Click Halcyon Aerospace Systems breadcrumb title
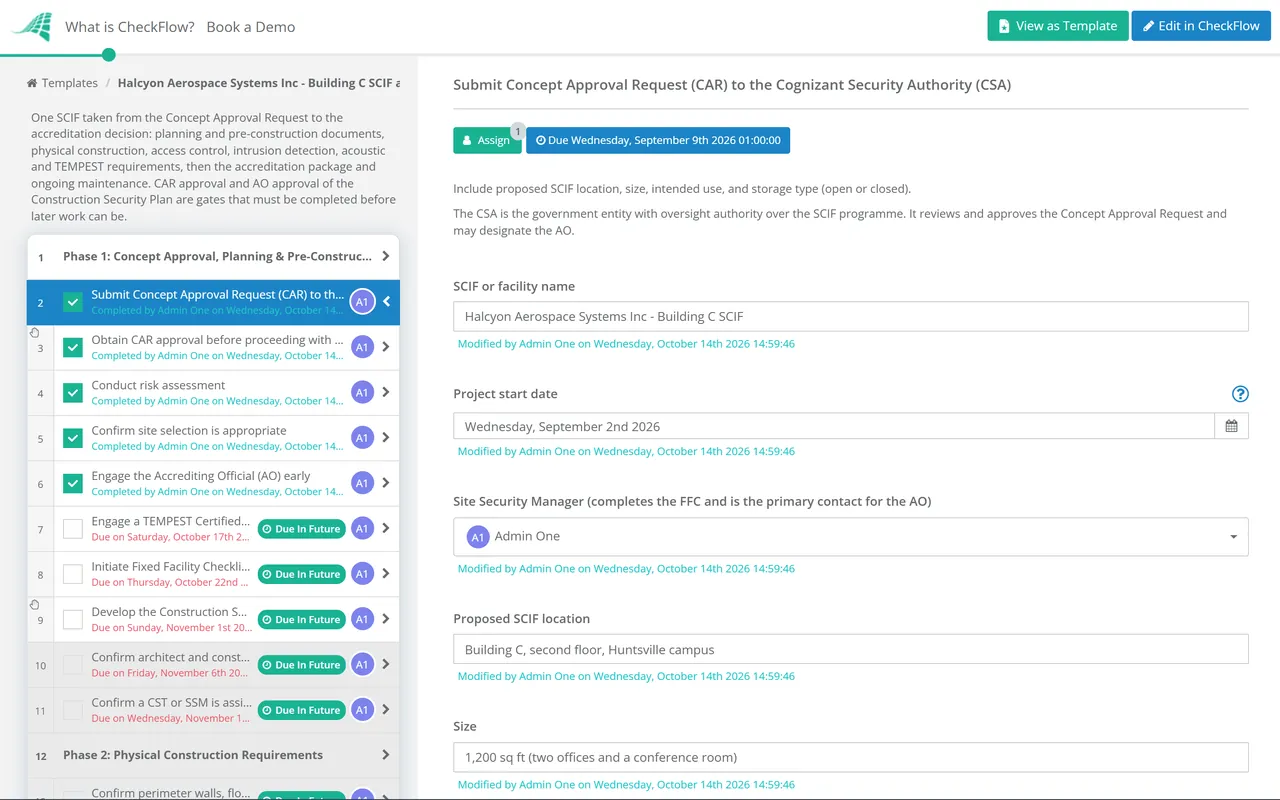 tap(258, 83)
